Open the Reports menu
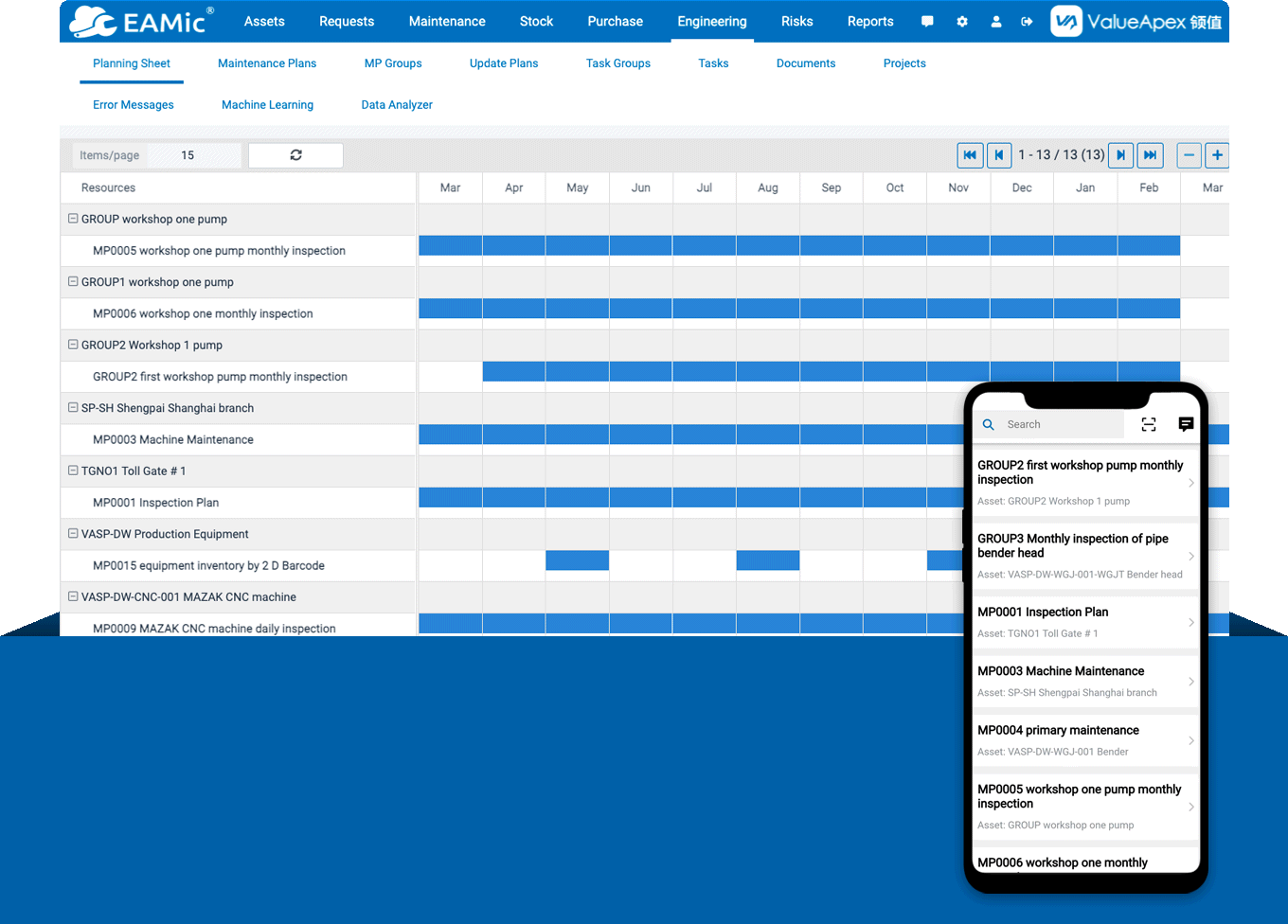The image size is (1288, 924). 870,21
